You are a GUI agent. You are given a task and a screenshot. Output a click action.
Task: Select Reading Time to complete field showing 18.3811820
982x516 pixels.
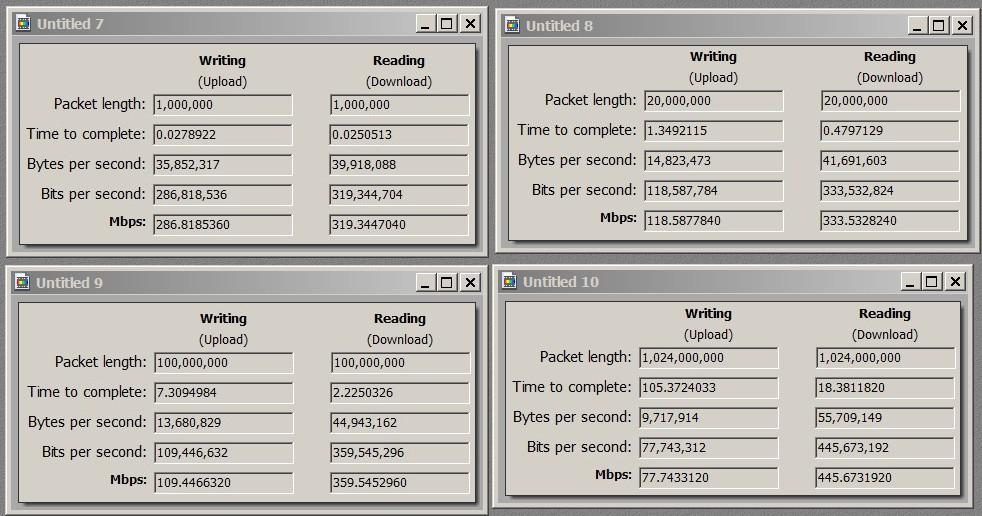[885, 388]
